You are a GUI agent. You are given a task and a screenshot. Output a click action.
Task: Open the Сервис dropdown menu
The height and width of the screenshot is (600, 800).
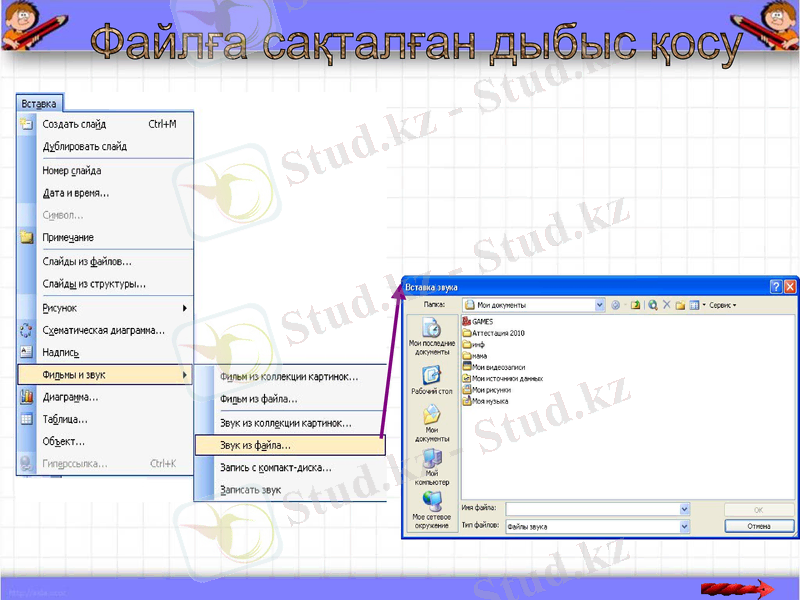720,305
